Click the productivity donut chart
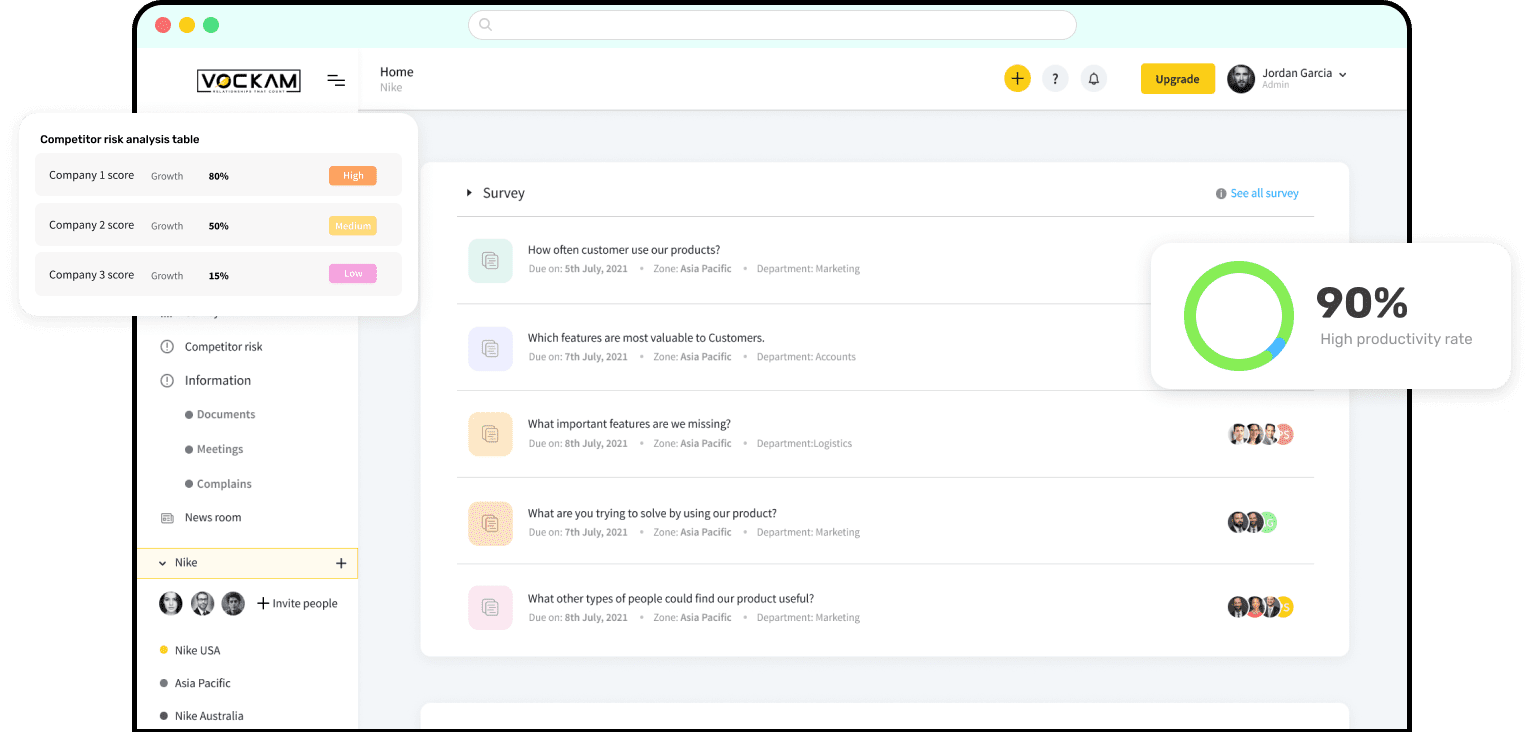 point(1239,316)
